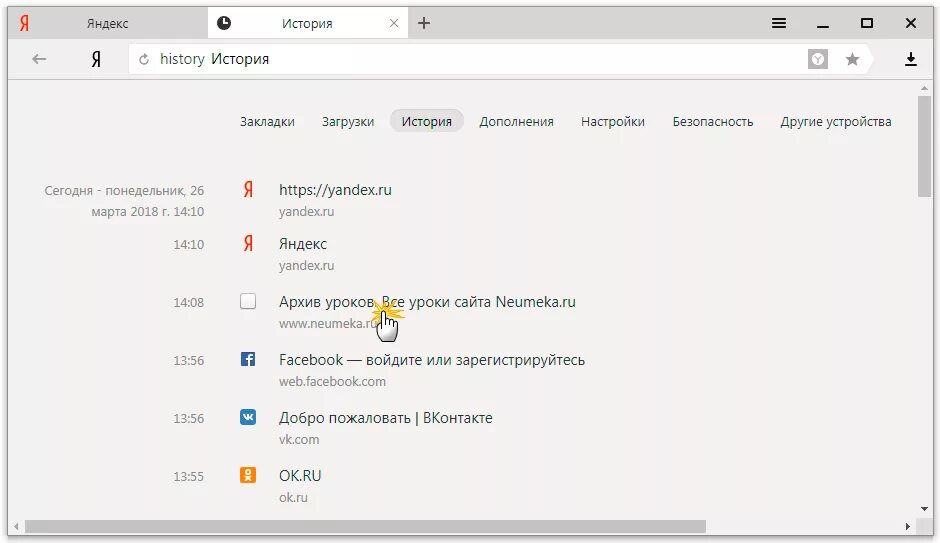Viewport: 940px width, 543px height.
Task: Open the Загрузки section
Action: pyautogui.click(x=348, y=122)
